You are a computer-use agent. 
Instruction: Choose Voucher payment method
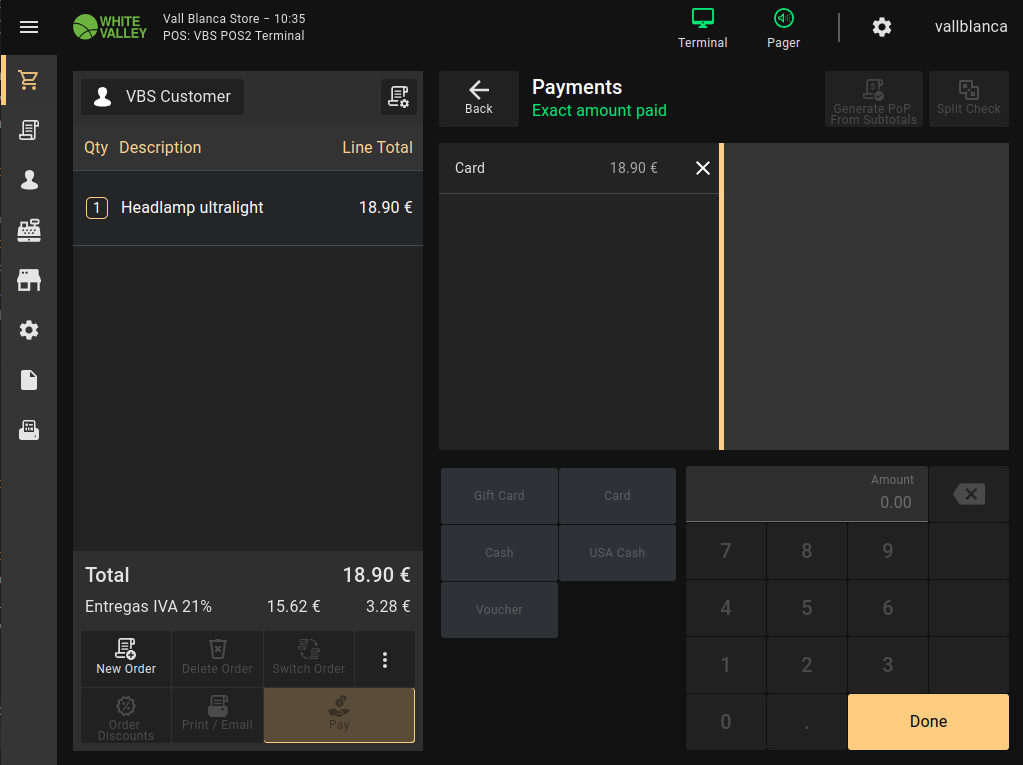[499, 610]
